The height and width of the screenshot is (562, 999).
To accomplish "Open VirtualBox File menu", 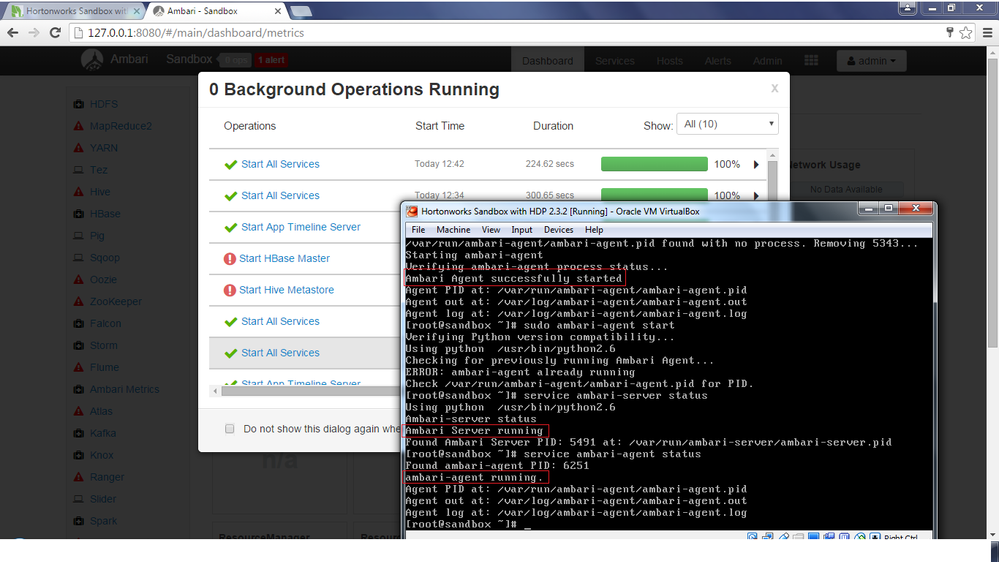I will coord(418,229).
